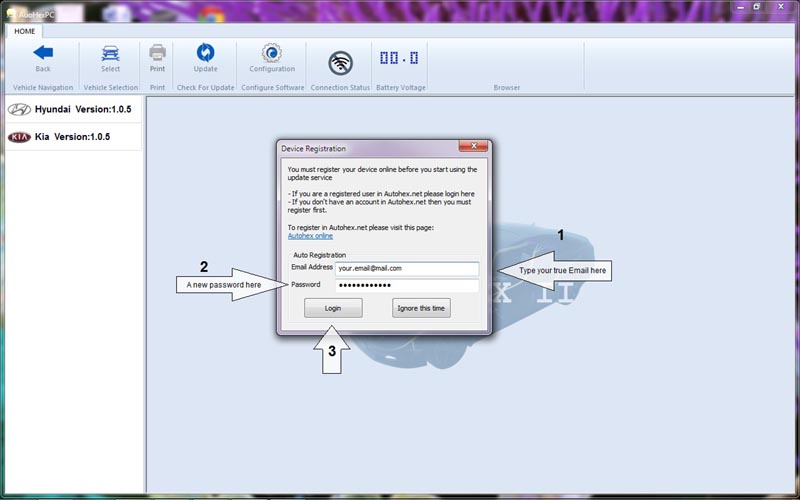Check for updates with Update icon

tap(206, 52)
